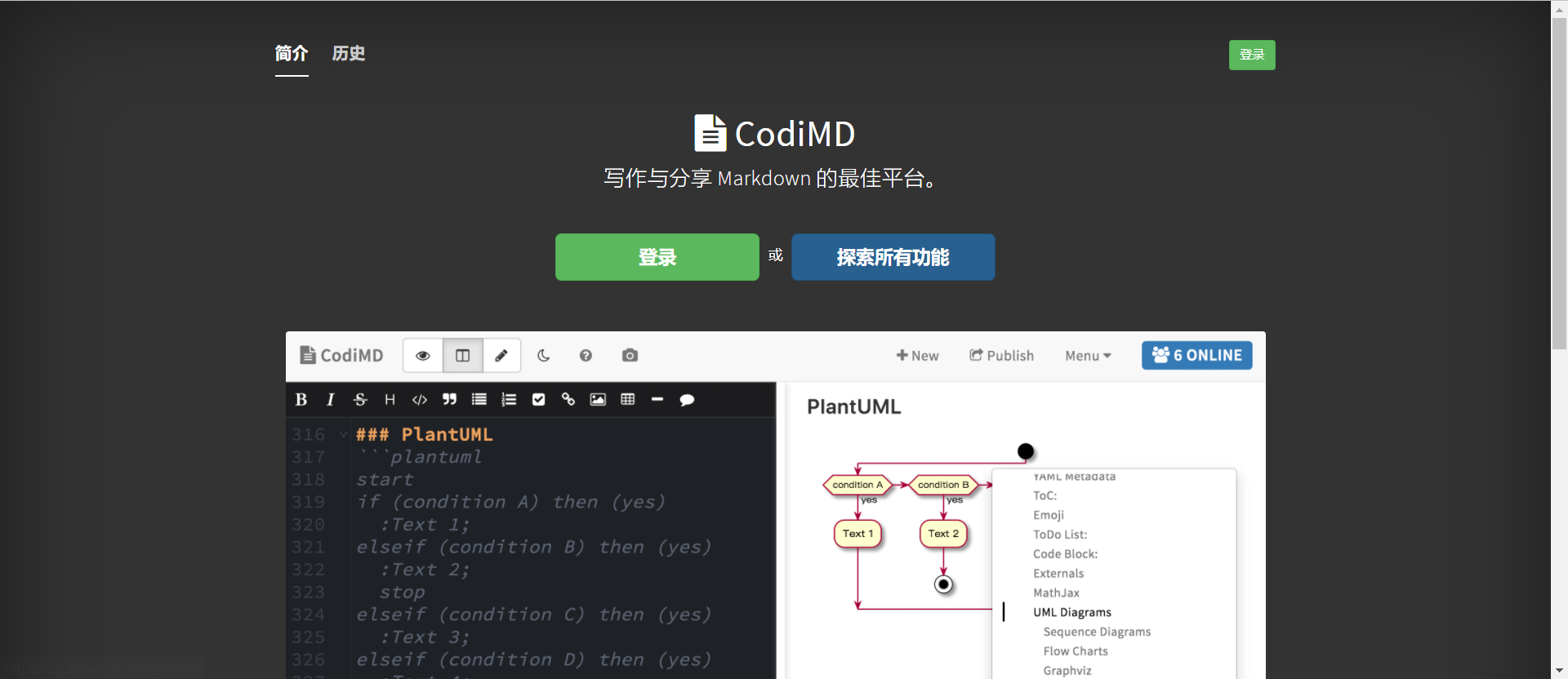Viewport: 1568px width, 679px height.
Task: Click the scrollbar up arrow
Action: click(1560, 8)
